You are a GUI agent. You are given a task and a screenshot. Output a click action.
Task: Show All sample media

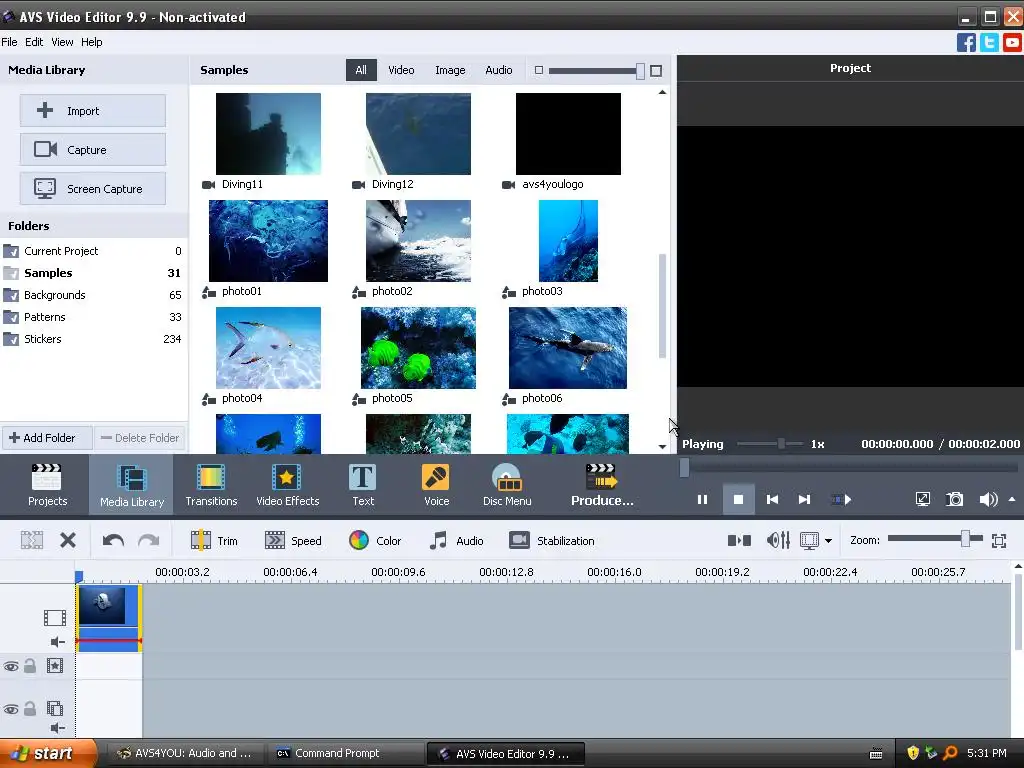click(x=361, y=70)
